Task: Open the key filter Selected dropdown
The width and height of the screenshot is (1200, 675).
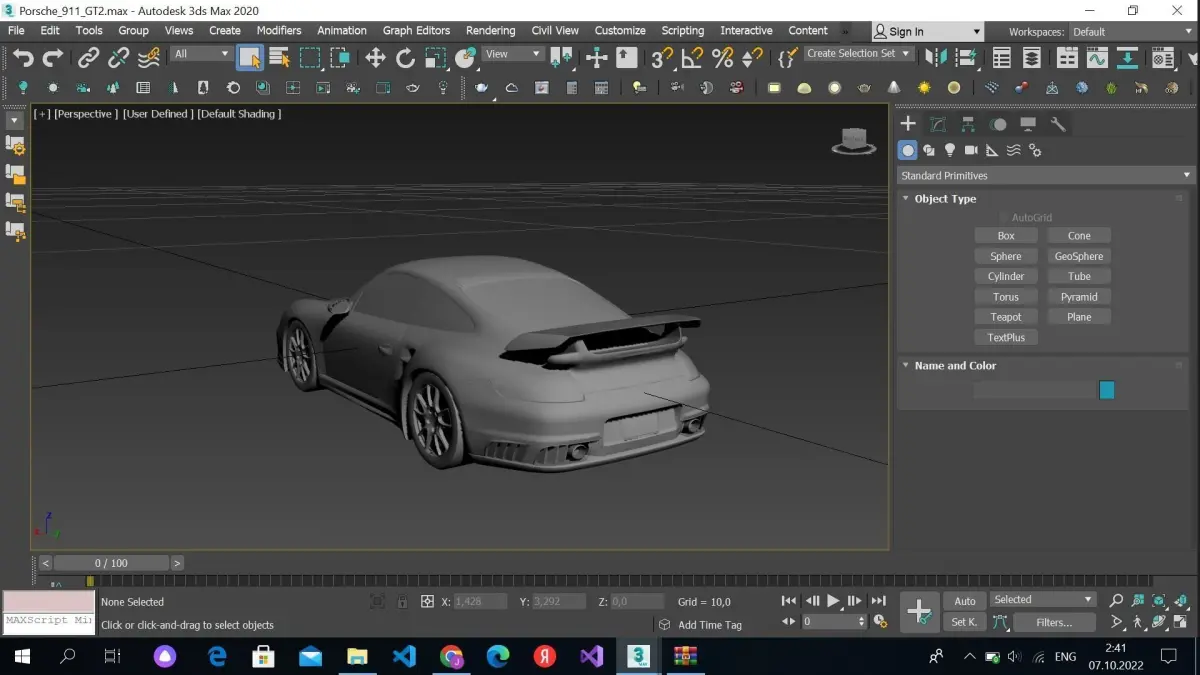Action: [x=1043, y=600]
